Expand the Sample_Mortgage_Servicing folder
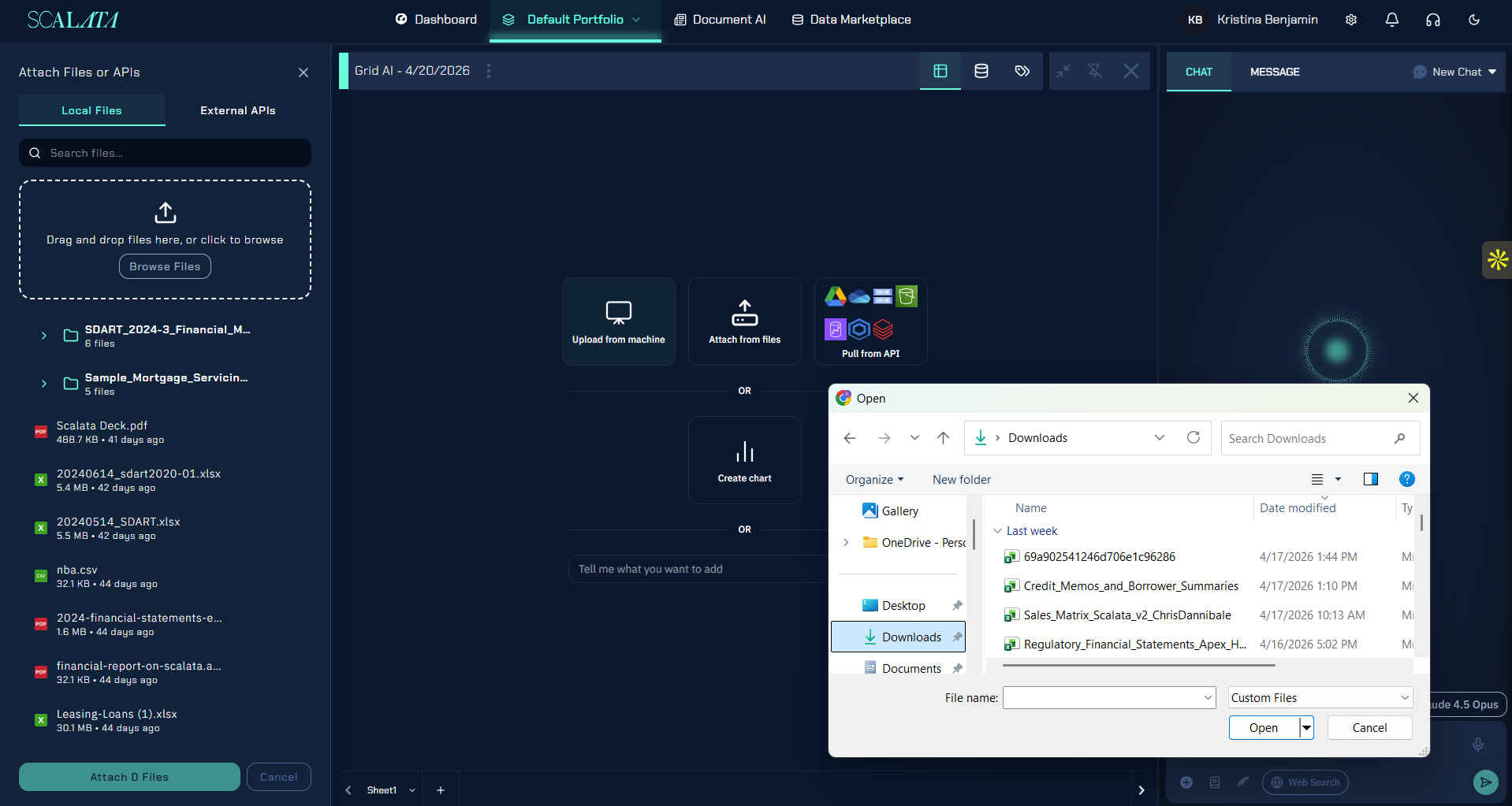Screen dimensions: 1512x806 click(44, 384)
